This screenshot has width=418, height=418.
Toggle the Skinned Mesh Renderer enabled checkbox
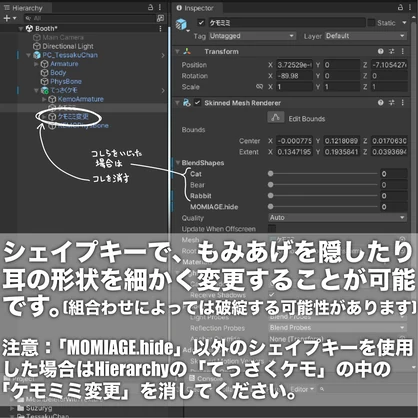[197, 102]
